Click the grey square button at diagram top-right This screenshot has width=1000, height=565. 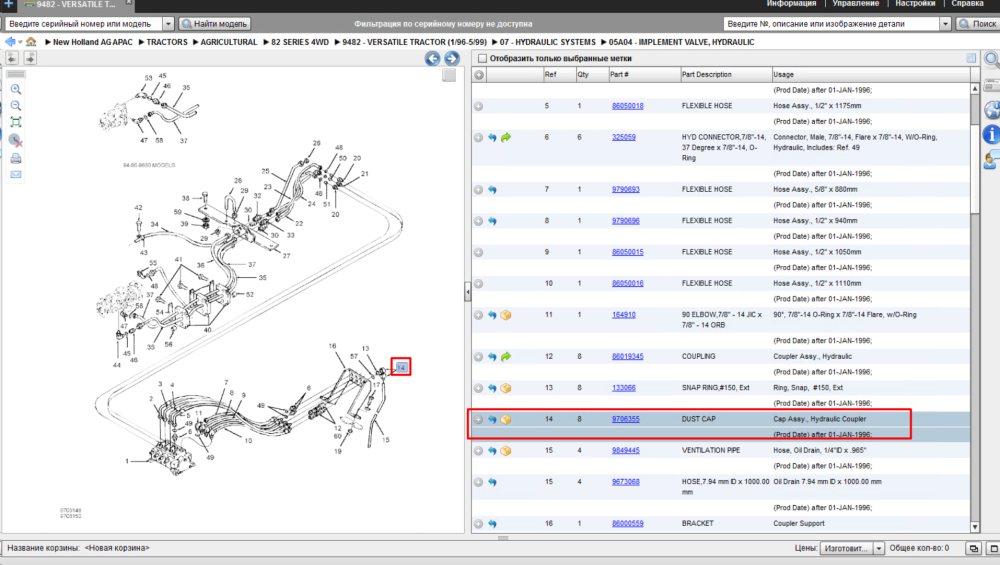449,75
